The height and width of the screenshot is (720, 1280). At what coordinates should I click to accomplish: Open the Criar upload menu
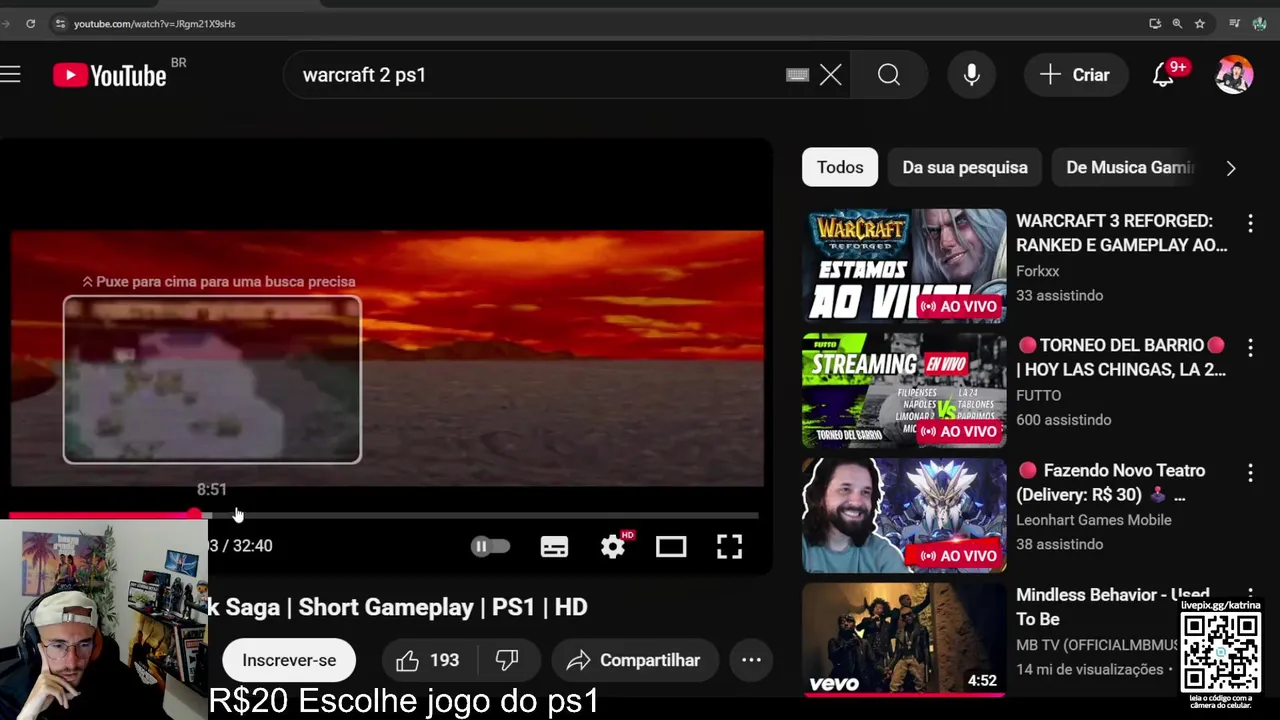[1075, 75]
